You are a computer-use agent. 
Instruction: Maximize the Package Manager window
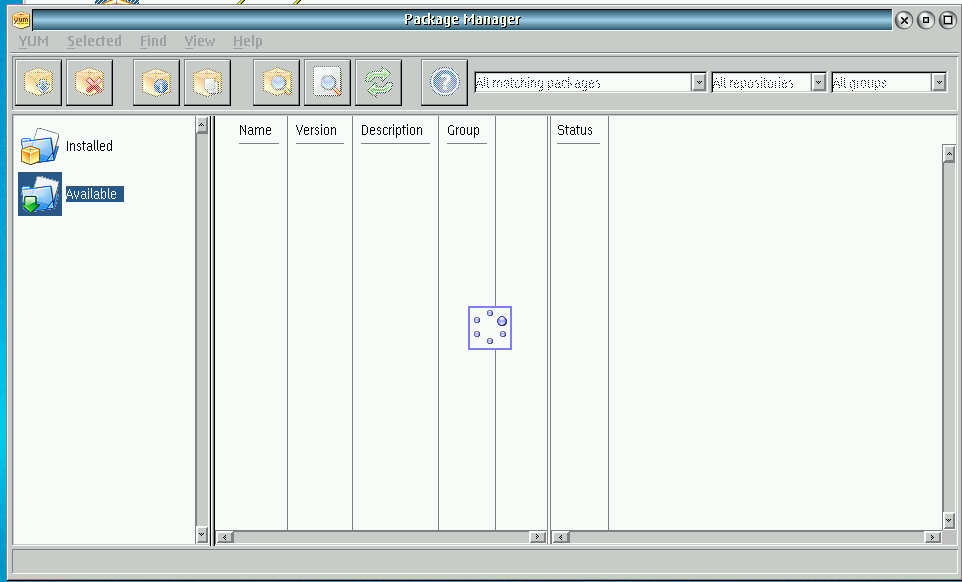click(x=948, y=20)
